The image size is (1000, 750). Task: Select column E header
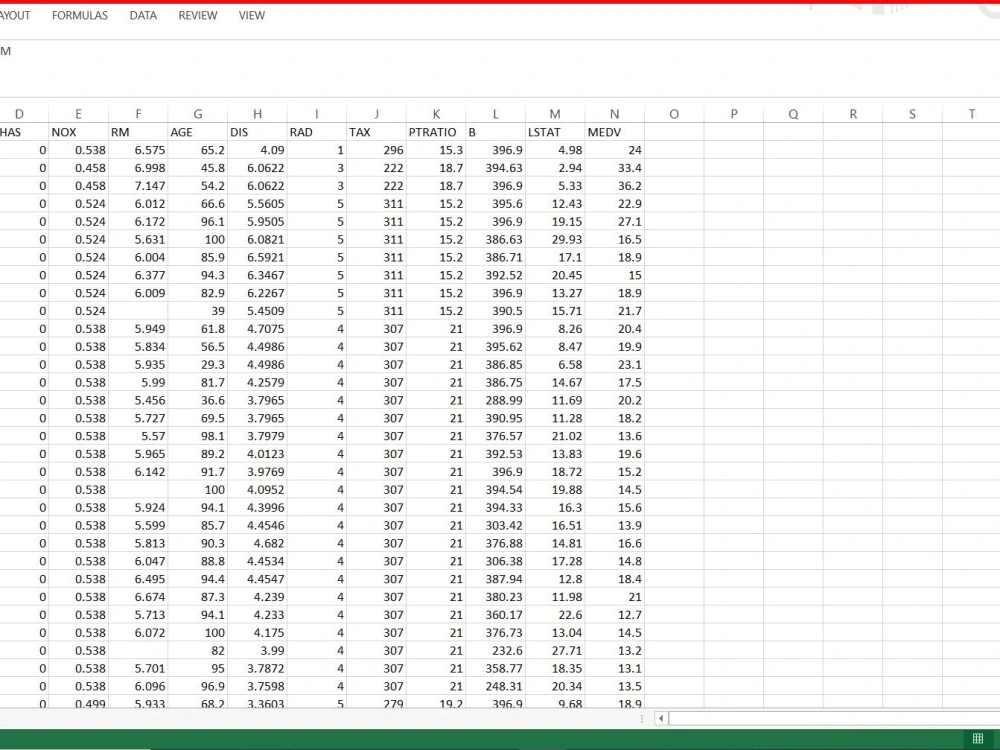78,114
